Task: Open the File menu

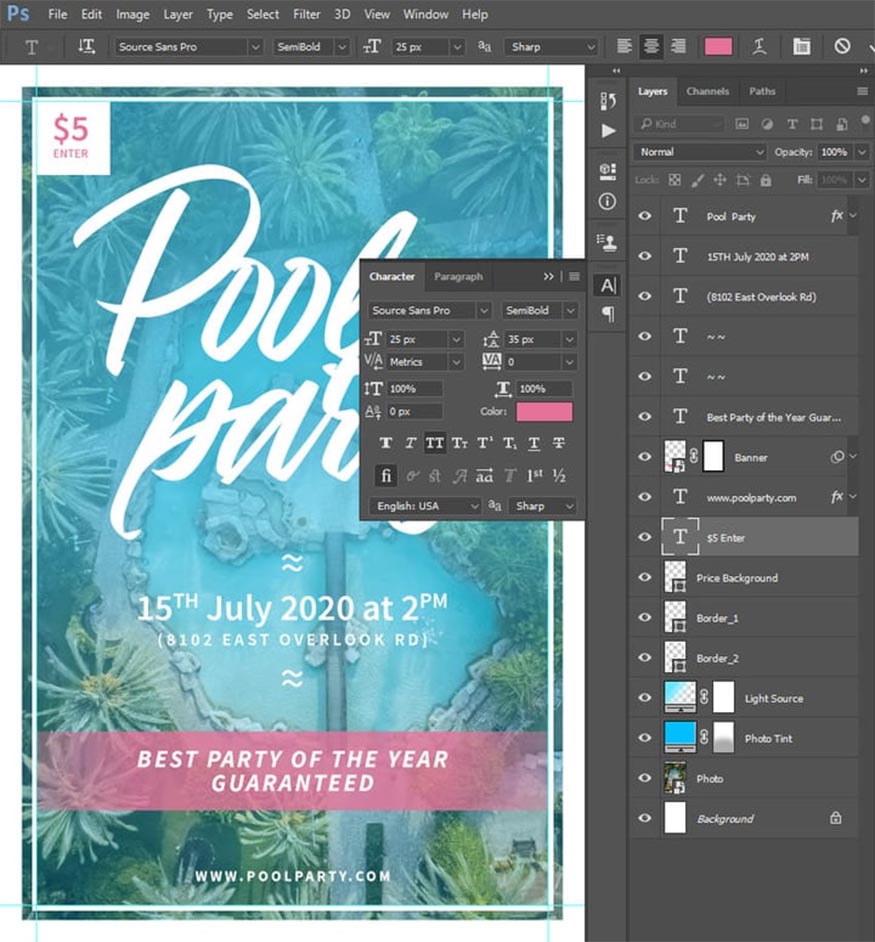Action: 58,14
